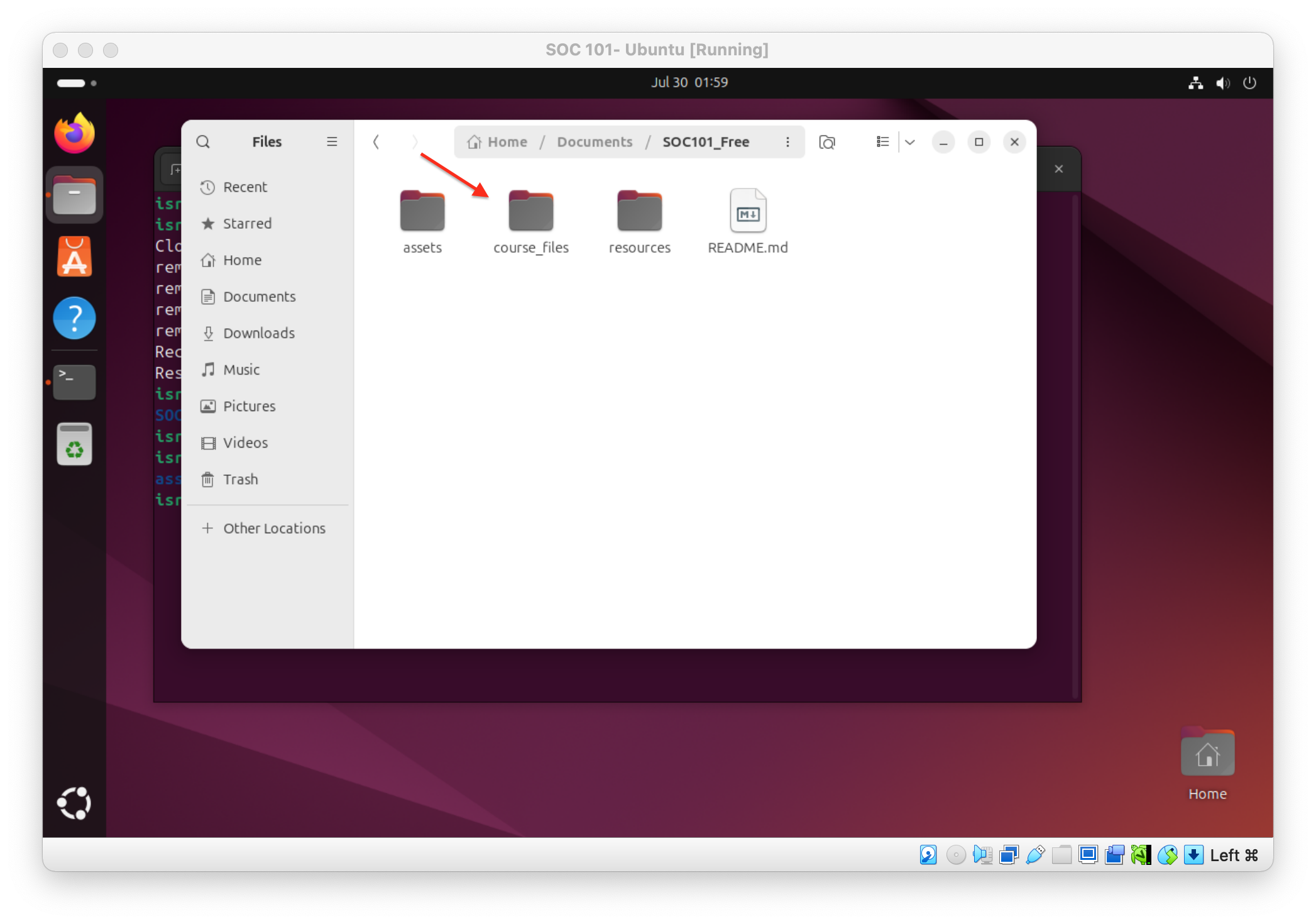1316x924 pixels.
Task: Open Trash from the dock
Action: point(74,444)
